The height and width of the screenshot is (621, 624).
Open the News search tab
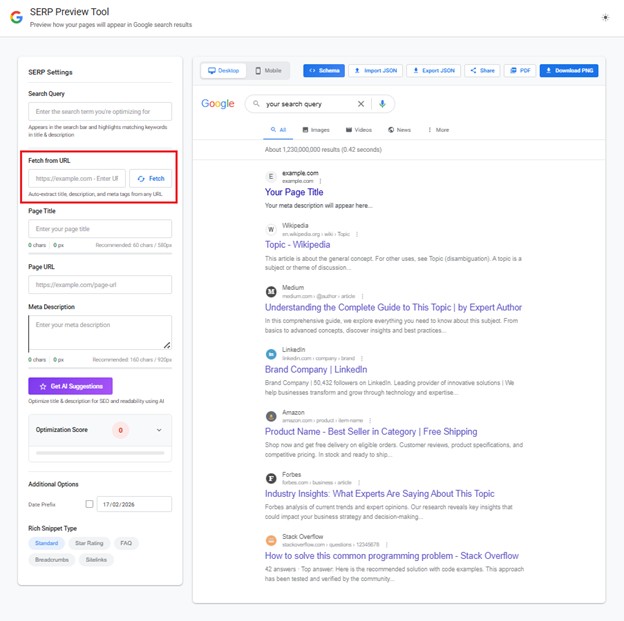(398, 130)
